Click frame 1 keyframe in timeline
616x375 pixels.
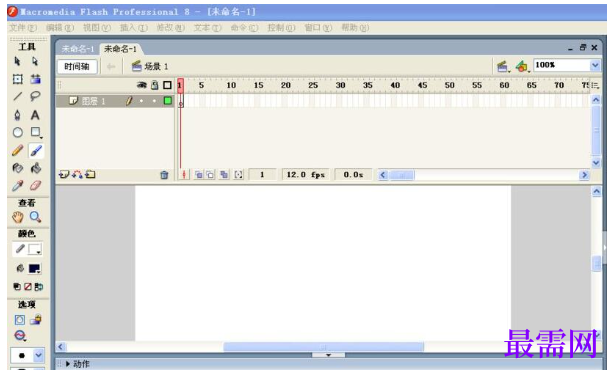pyautogui.click(x=181, y=101)
